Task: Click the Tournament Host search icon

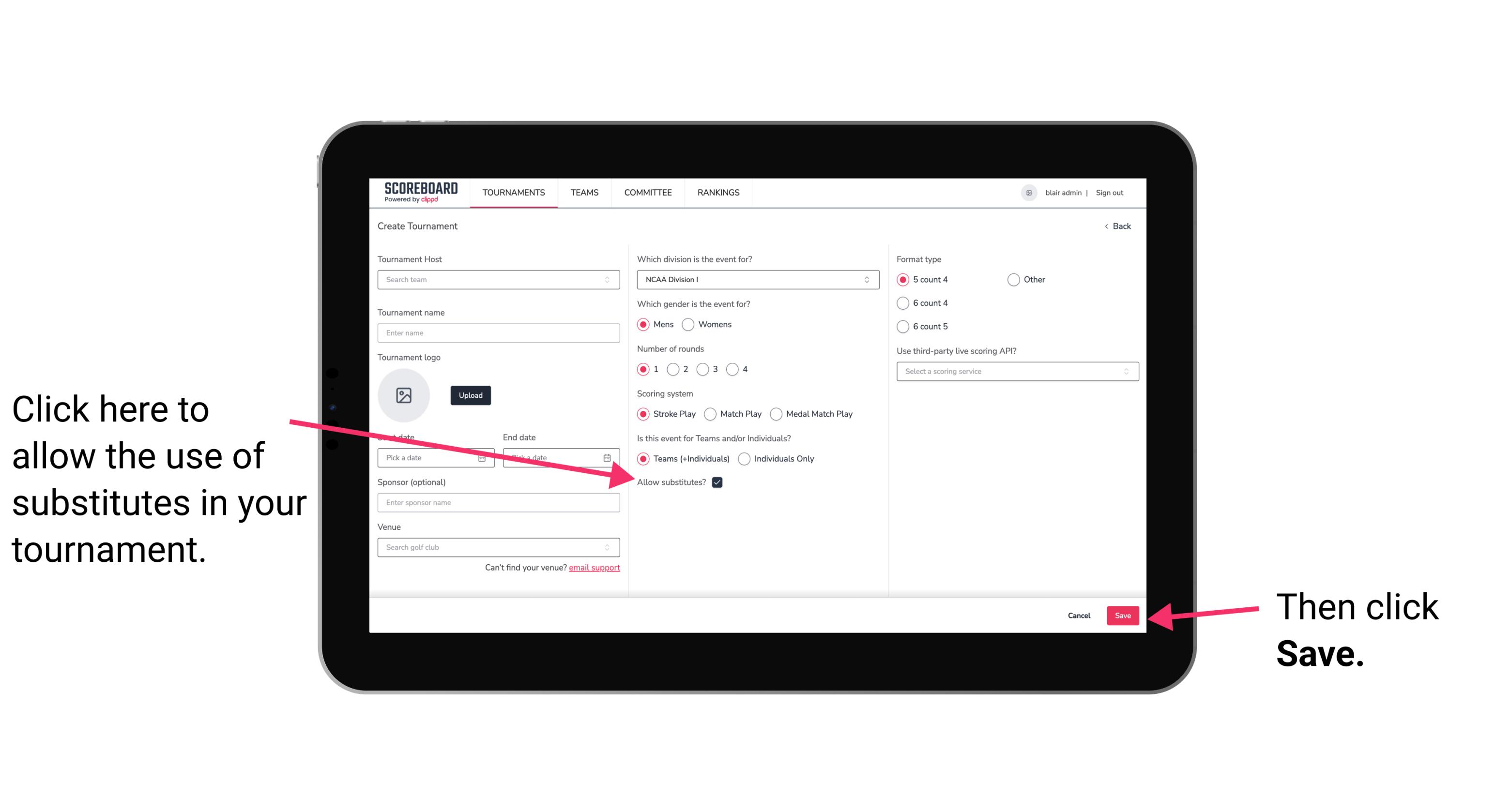Action: click(x=612, y=279)
